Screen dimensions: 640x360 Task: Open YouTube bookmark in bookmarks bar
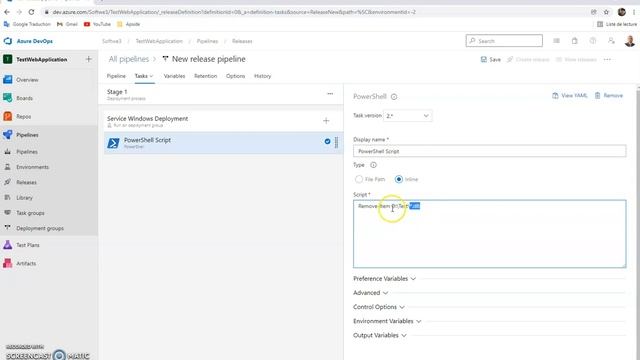[98, 24]
